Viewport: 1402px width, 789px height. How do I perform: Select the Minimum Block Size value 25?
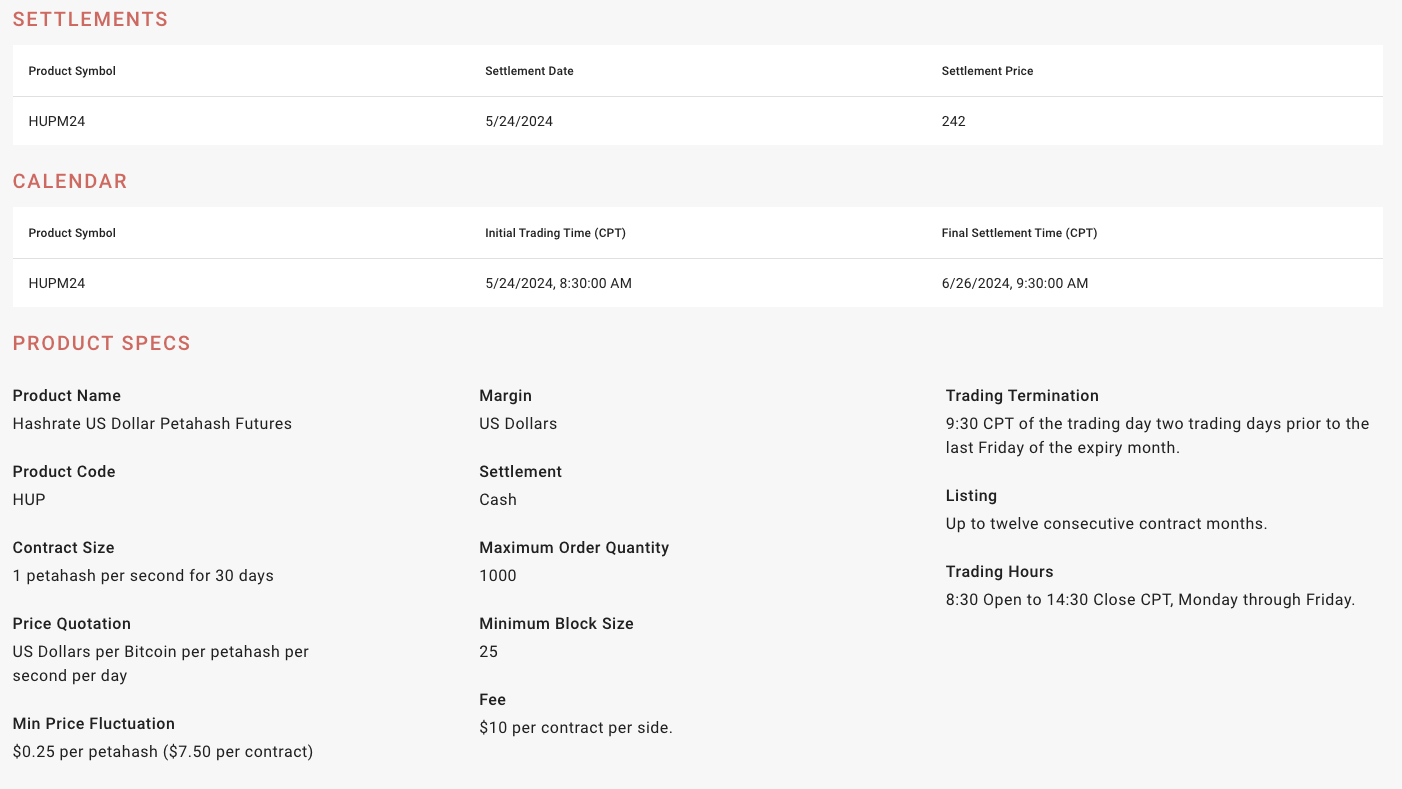coord(488,651)
